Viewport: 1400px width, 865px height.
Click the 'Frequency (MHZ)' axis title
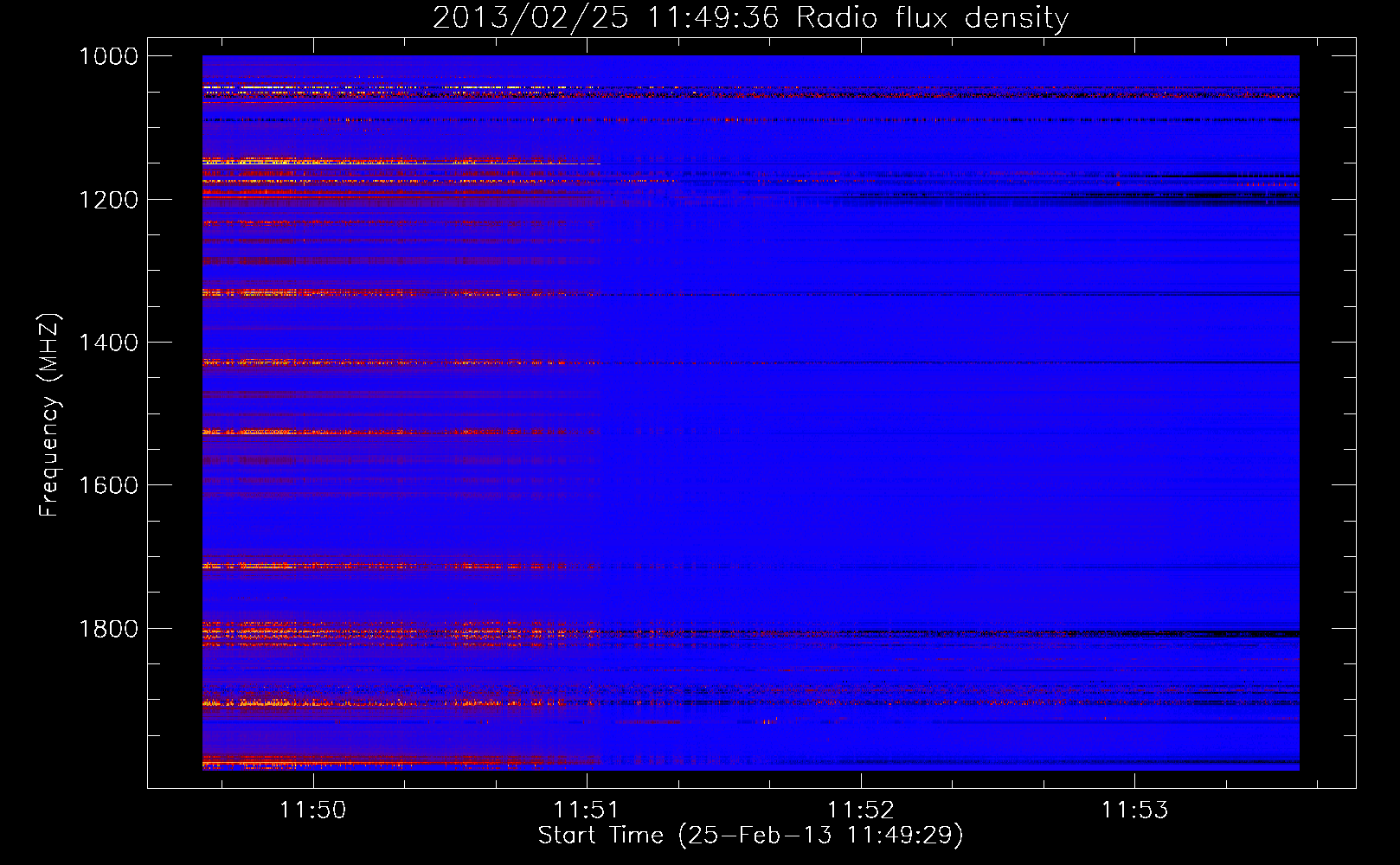[49, 415]
